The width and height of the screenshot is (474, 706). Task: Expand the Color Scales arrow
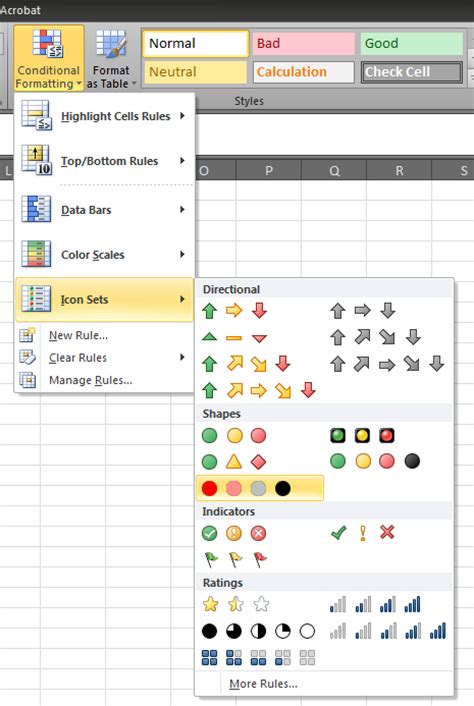182,254
